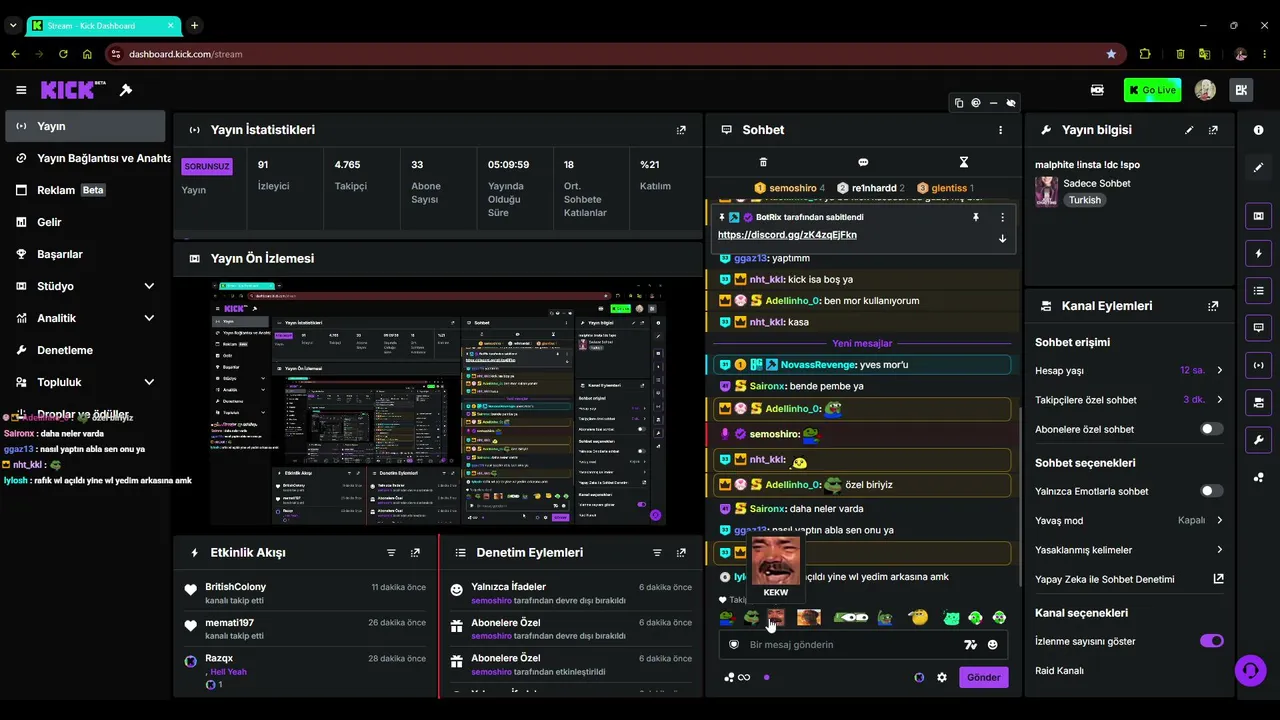Viewport: 1280px width, 720px height.
Task: Click the wrench icon in right sidebar
Action: tap(1258, 440)
